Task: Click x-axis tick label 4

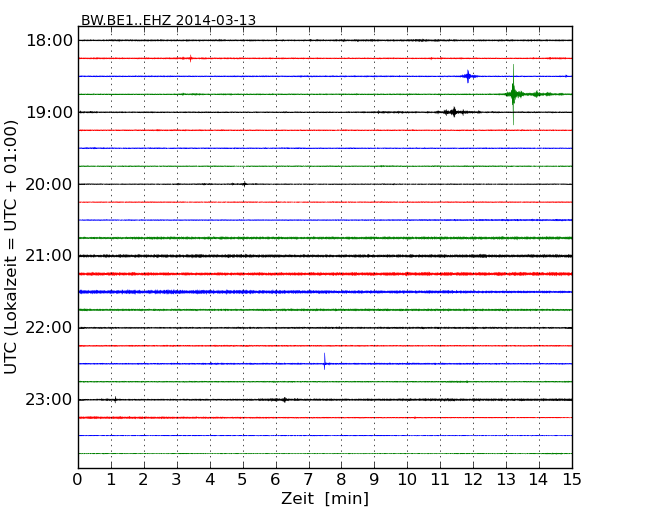Action: (x=210, y=479)
